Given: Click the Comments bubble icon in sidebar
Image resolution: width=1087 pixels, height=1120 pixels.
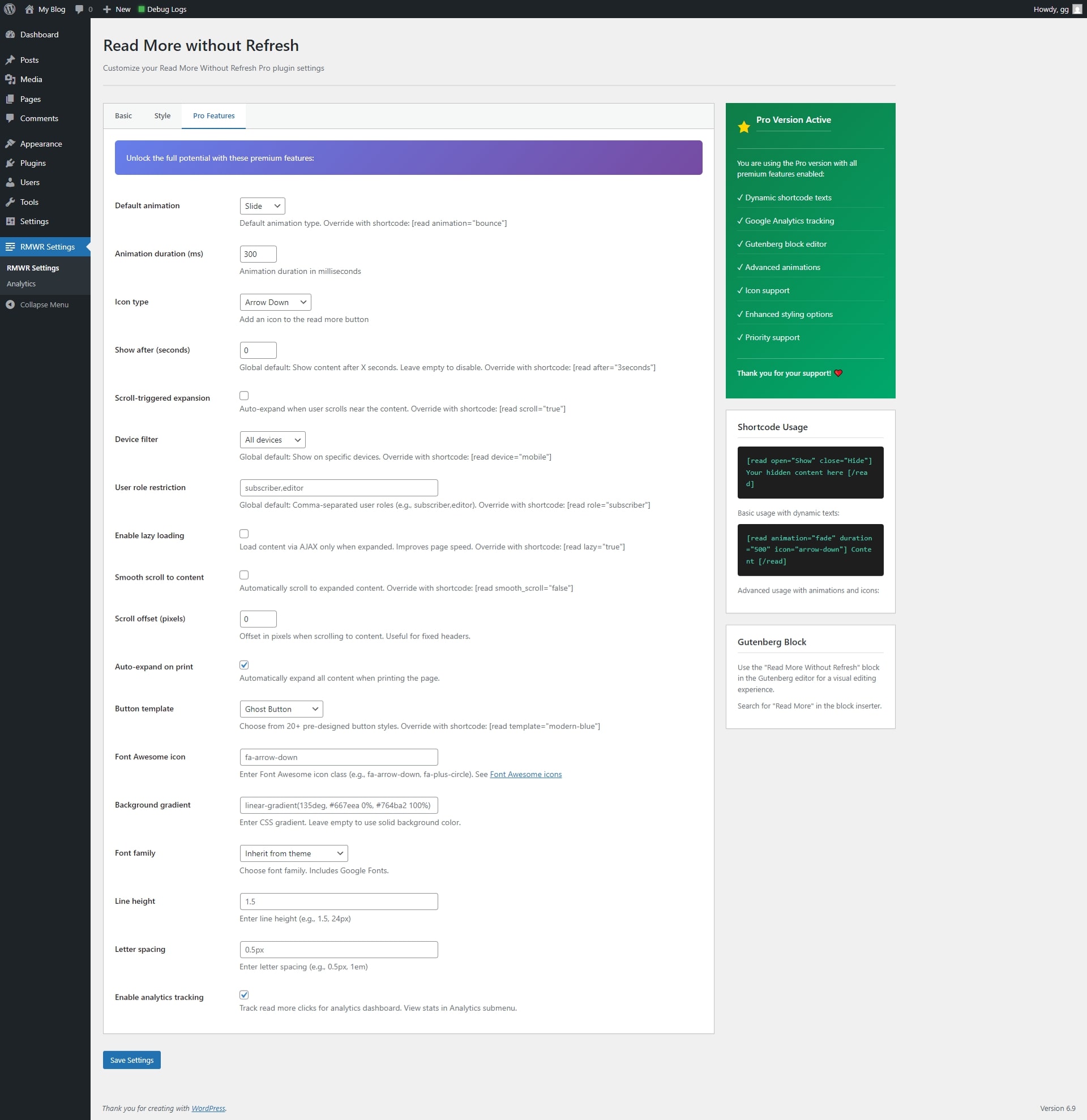Looking at the screenshot, I should click(x=11, y=118).
